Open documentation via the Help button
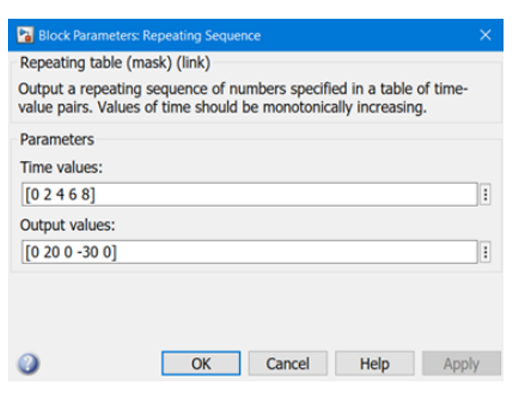The image size is (514, 400). (x=375, y=363)
